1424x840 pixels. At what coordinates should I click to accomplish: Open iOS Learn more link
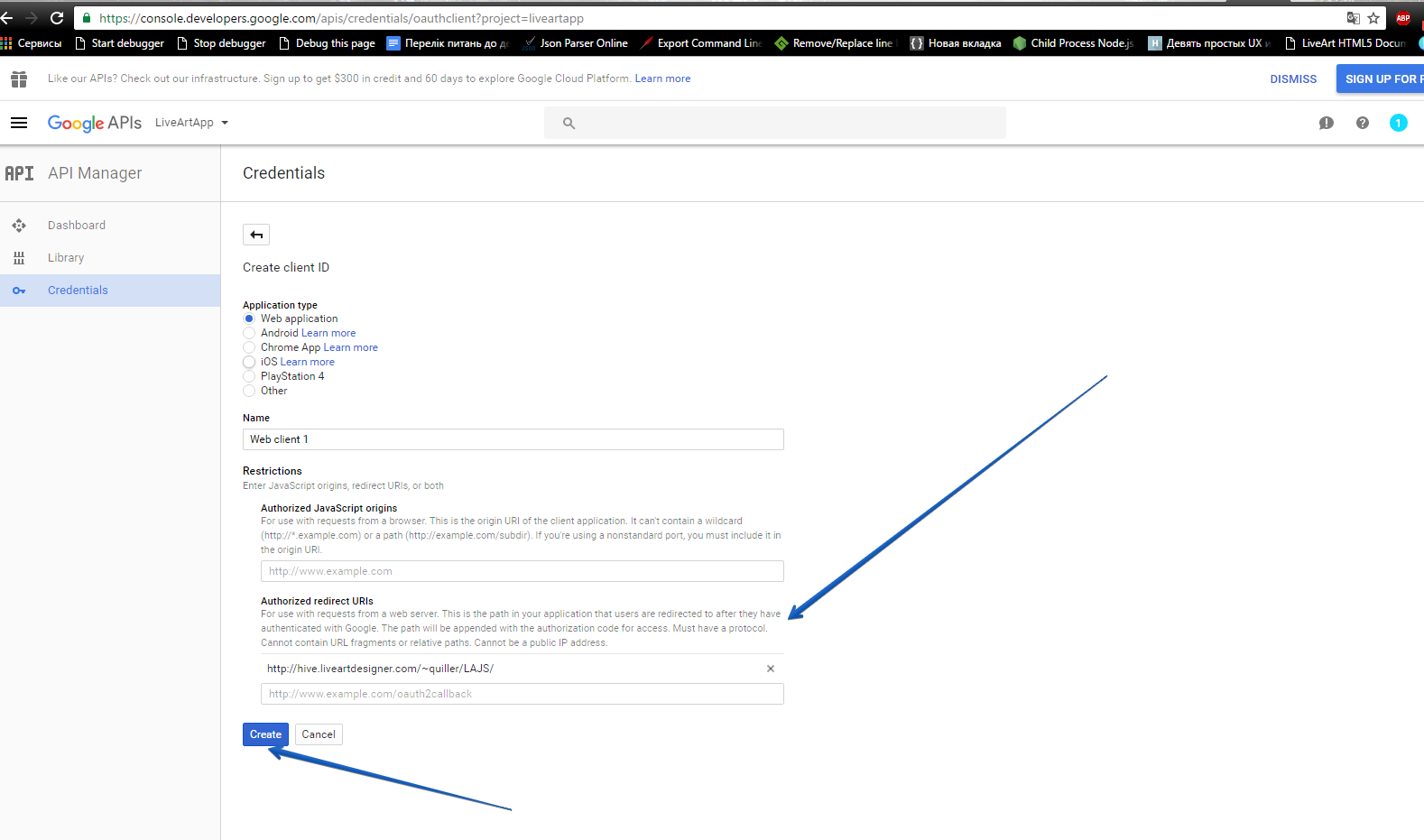pos(307,362)
